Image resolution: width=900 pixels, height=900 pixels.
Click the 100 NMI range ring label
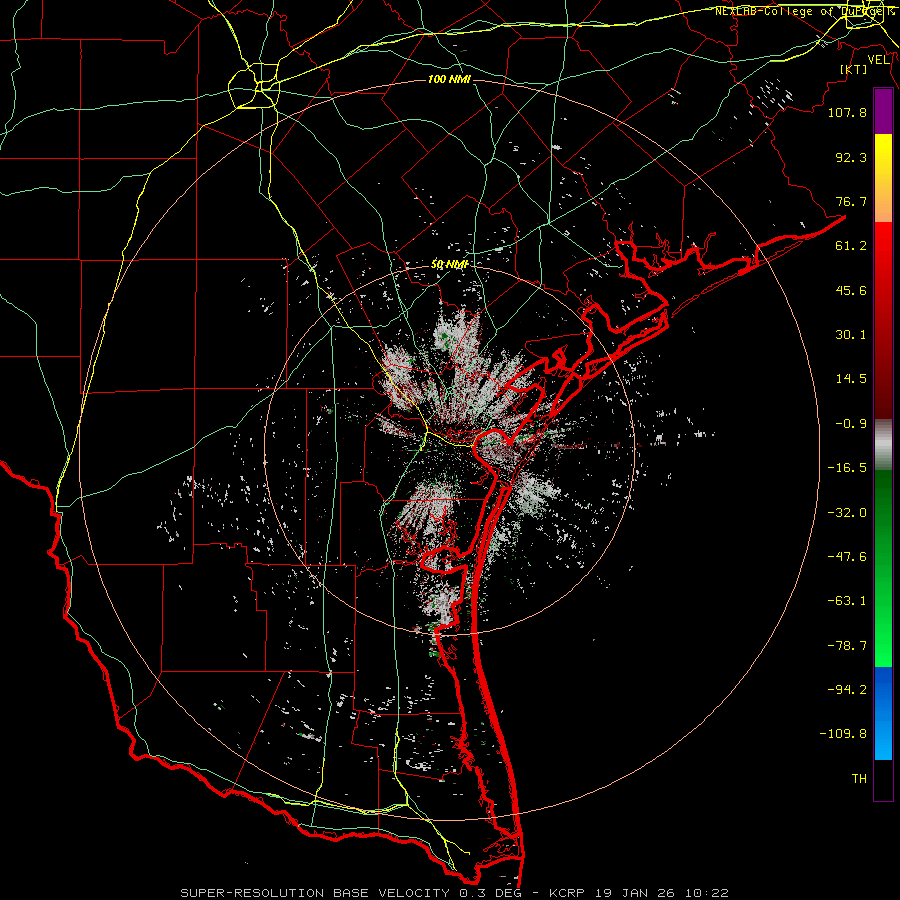[449, 79]
